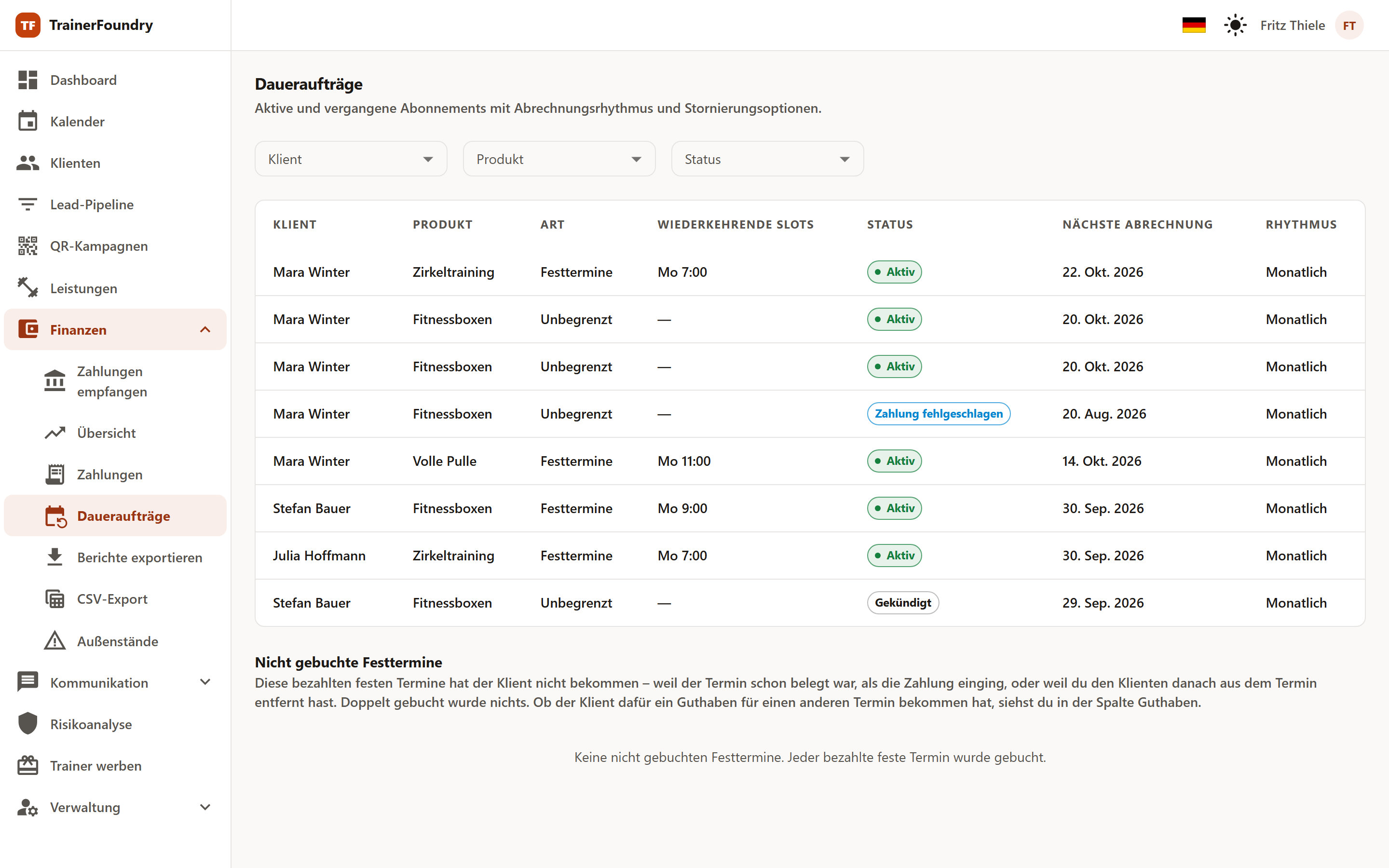
Task: Click the Mo 9:00 slot cell
Action: pyautogui.click(x=682, y=508)
